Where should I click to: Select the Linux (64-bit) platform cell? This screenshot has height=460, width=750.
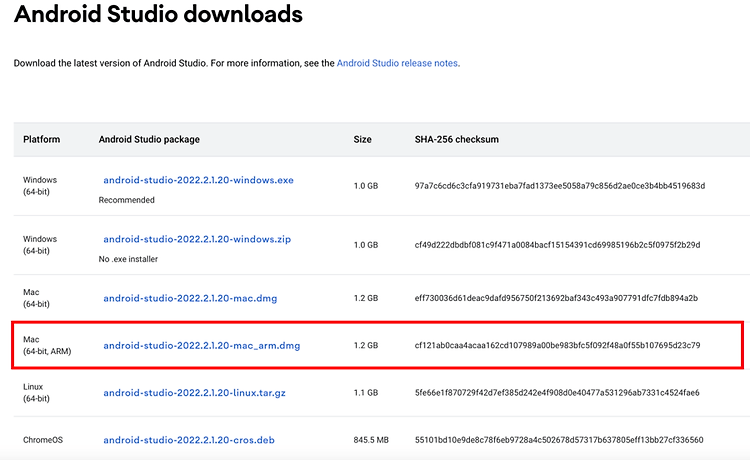click(x=36, y=393)
